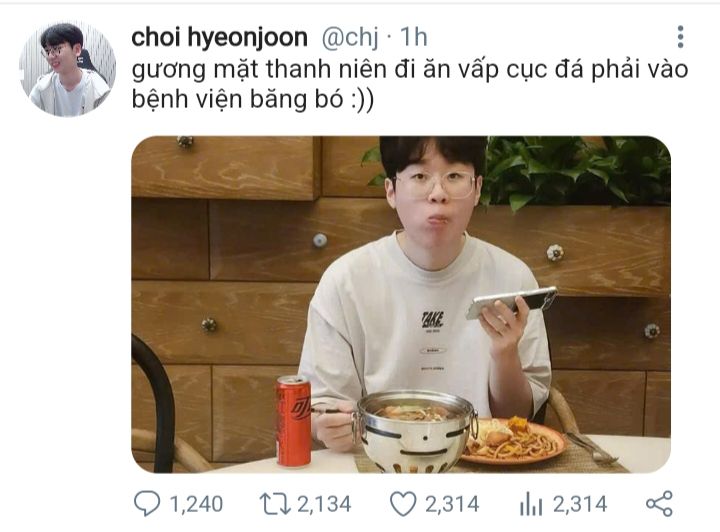The image size is (720, 532).
Task: Open the attached photo of man eating
Action: pyautogui.click(x=401, y=304)
